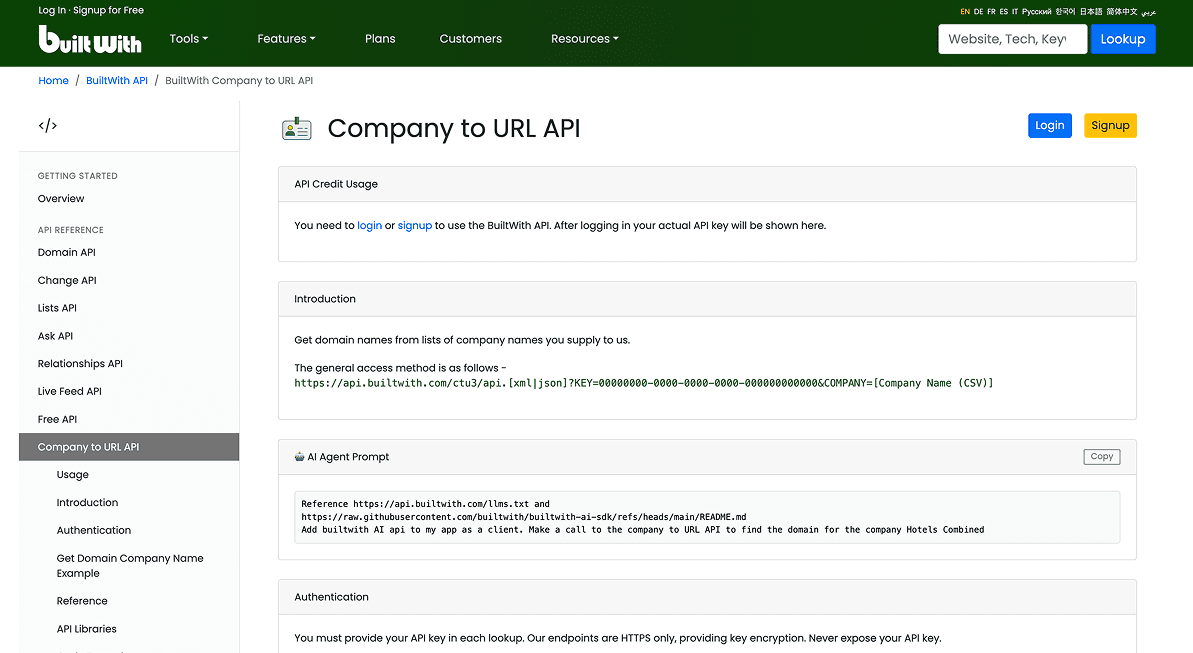Switch language to Chinese 简体中文
Viewport: 1193px width, 653px height.
coord(1121,11)
